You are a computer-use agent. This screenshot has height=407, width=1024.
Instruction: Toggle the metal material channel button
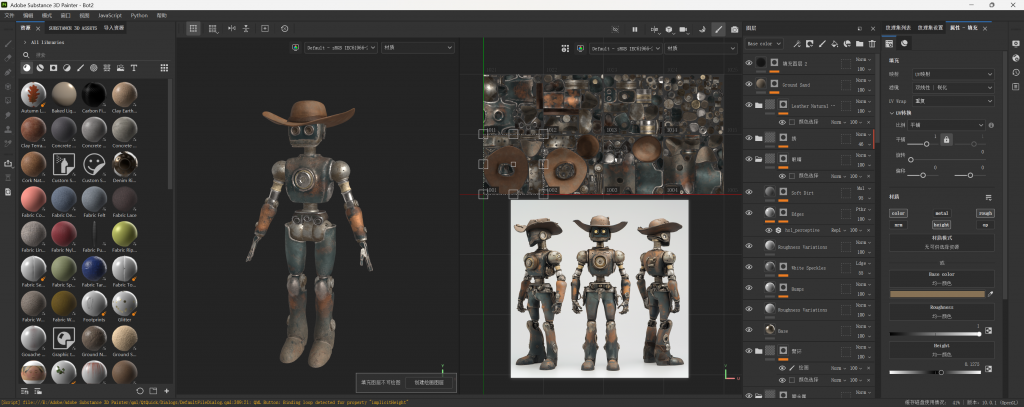[941, 213]
